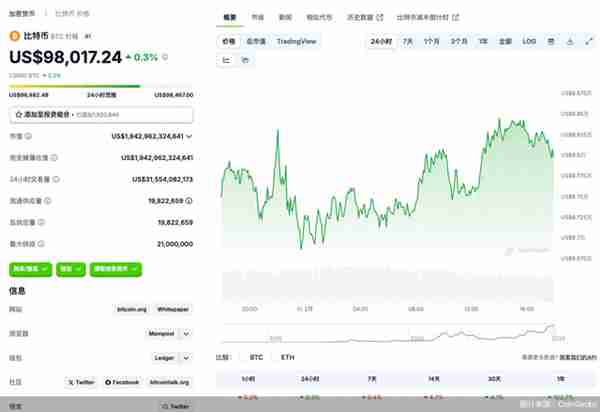
Task: Switch to candlestick chart type icon
Action: point(245,60)
